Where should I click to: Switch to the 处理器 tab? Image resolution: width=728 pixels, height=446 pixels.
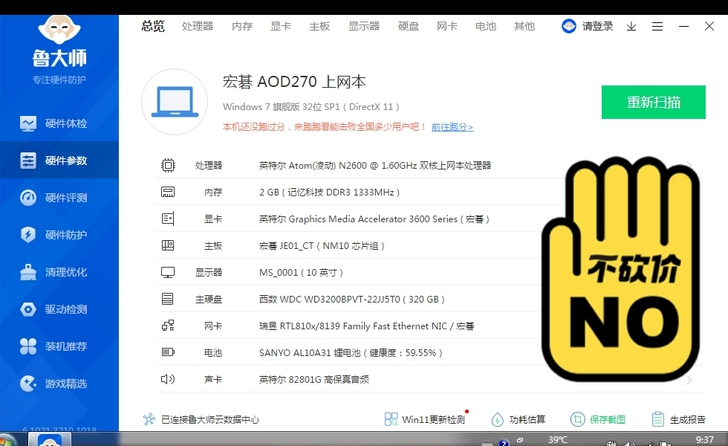coord(198,26)
